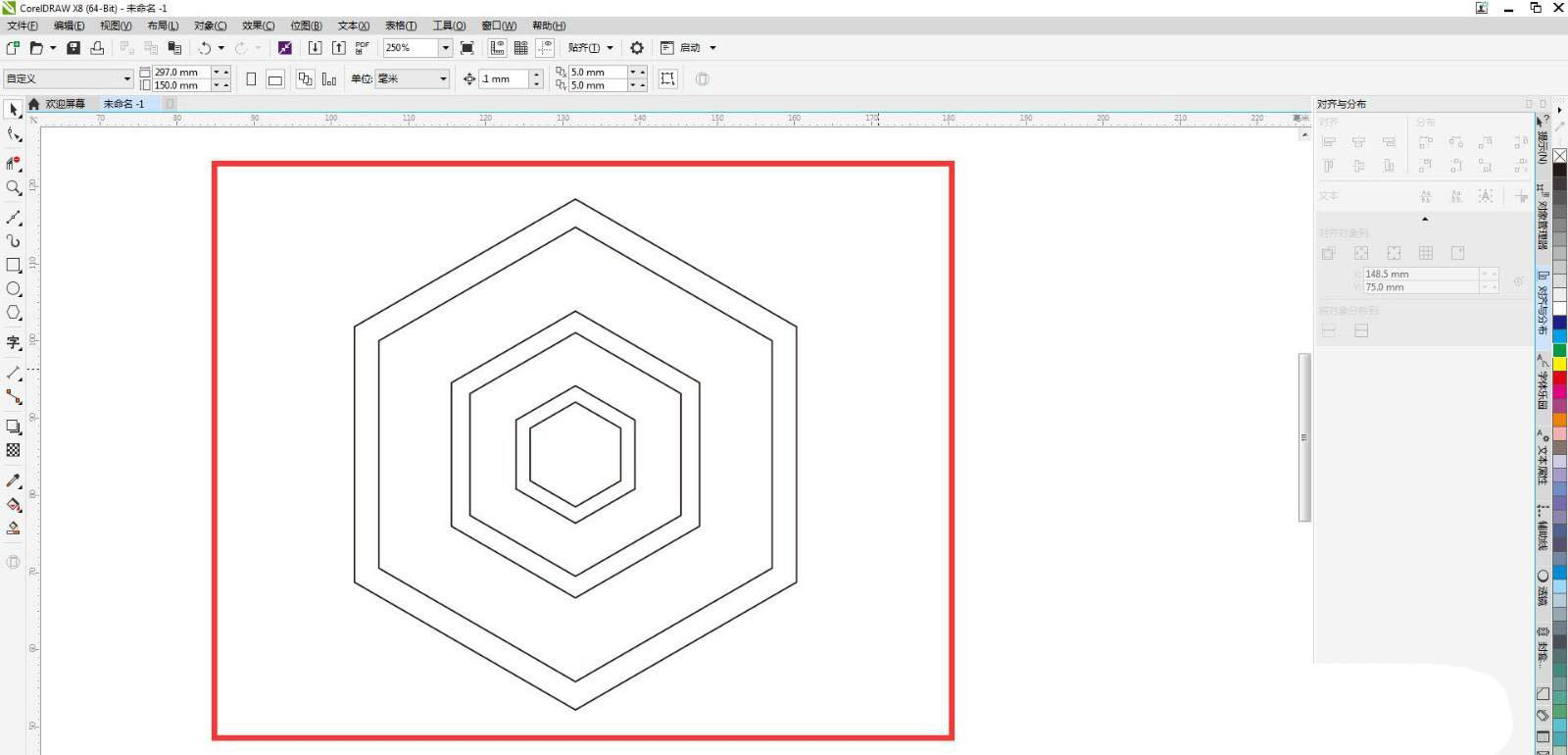Select the Zoom magnifier tool
This screenshot has width=1568, height=755.
[x=13, y=187]
